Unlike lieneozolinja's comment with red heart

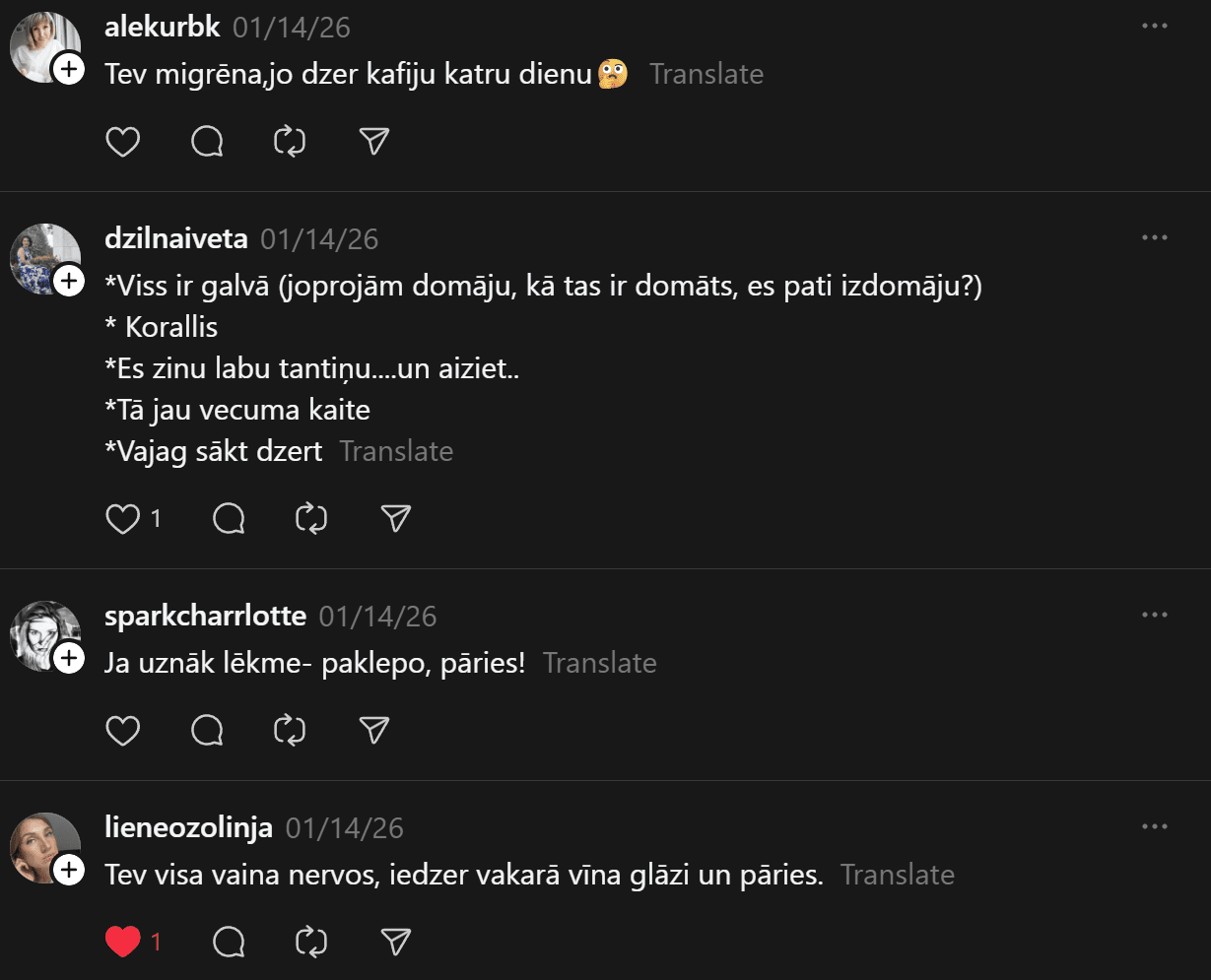123,943
